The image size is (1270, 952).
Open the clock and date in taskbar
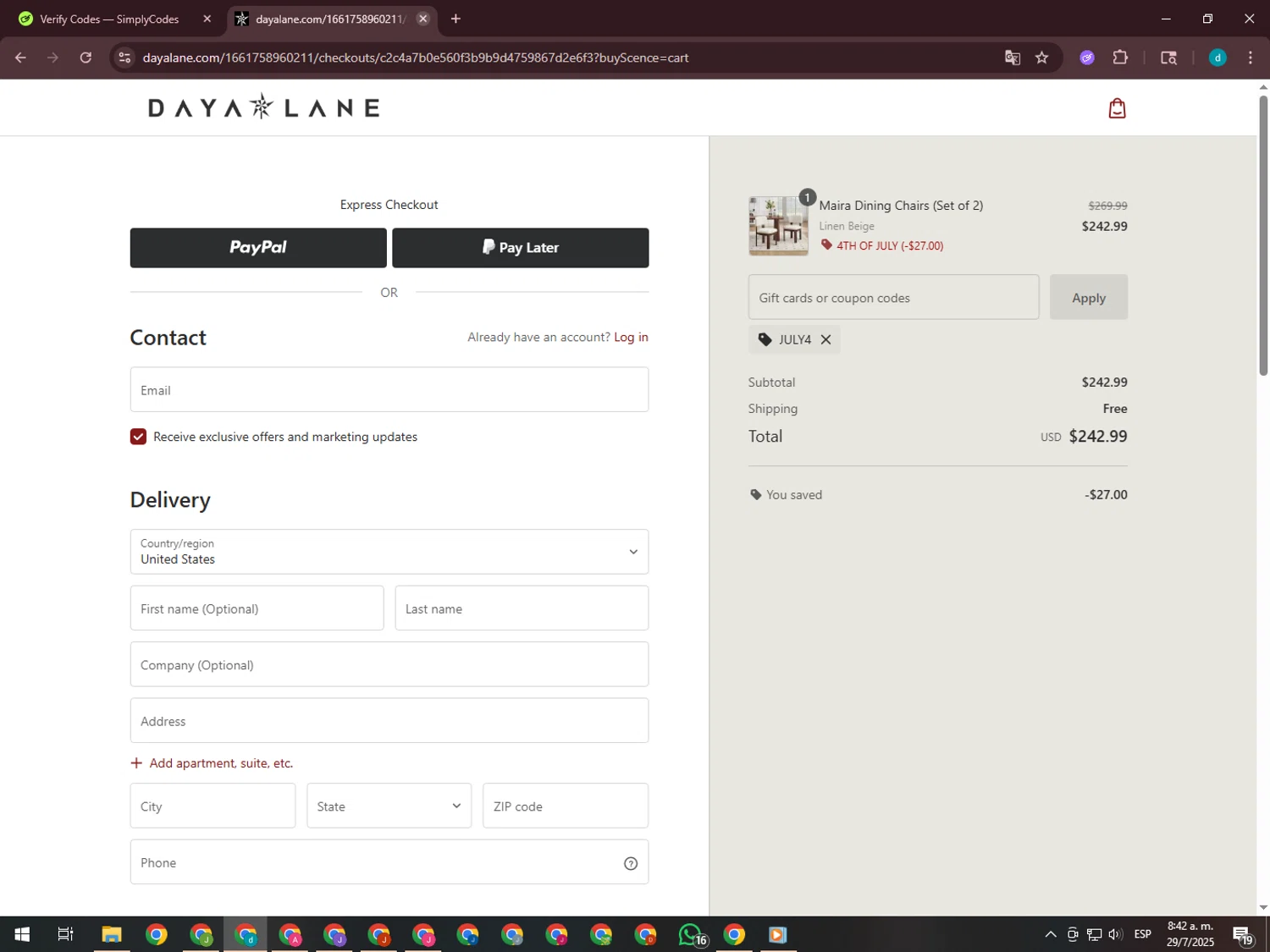click(x=1190, y=934)
